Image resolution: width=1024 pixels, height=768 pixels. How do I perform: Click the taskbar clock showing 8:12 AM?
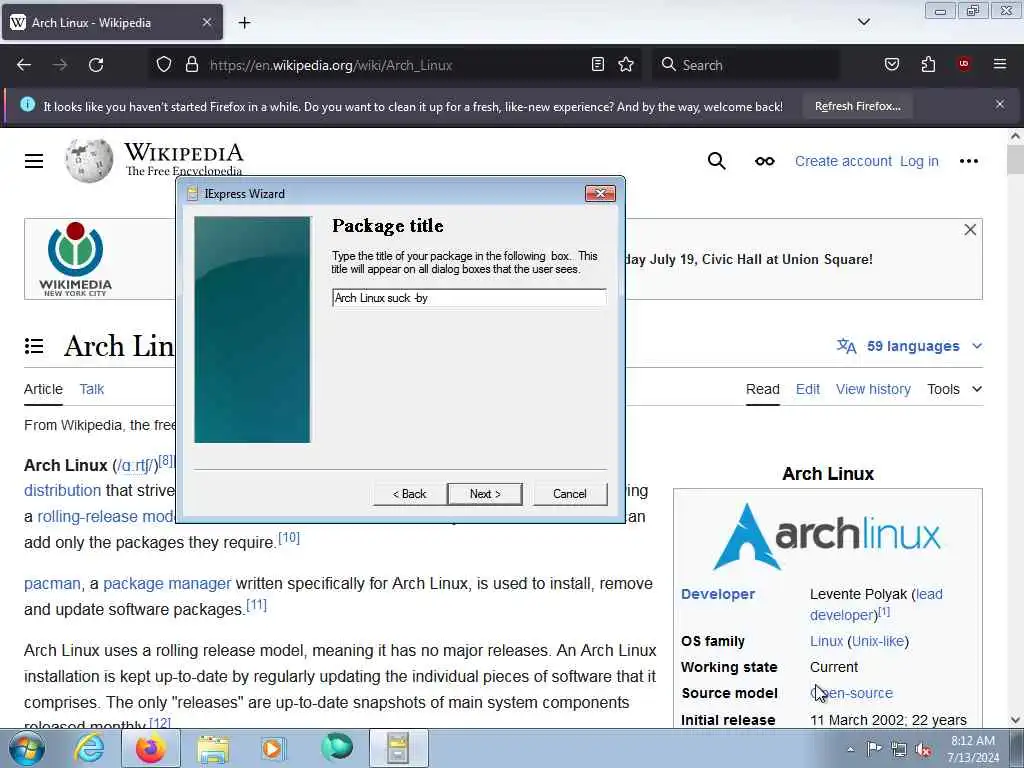[x=973, y=749]
